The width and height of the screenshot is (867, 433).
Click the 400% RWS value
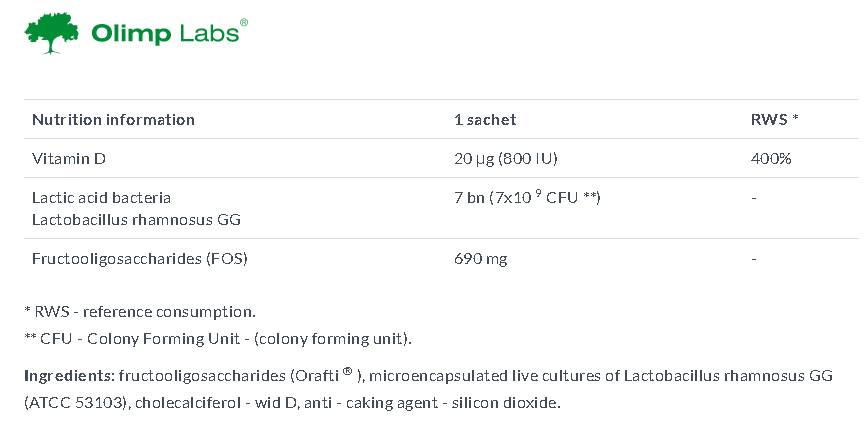point(771,158)
